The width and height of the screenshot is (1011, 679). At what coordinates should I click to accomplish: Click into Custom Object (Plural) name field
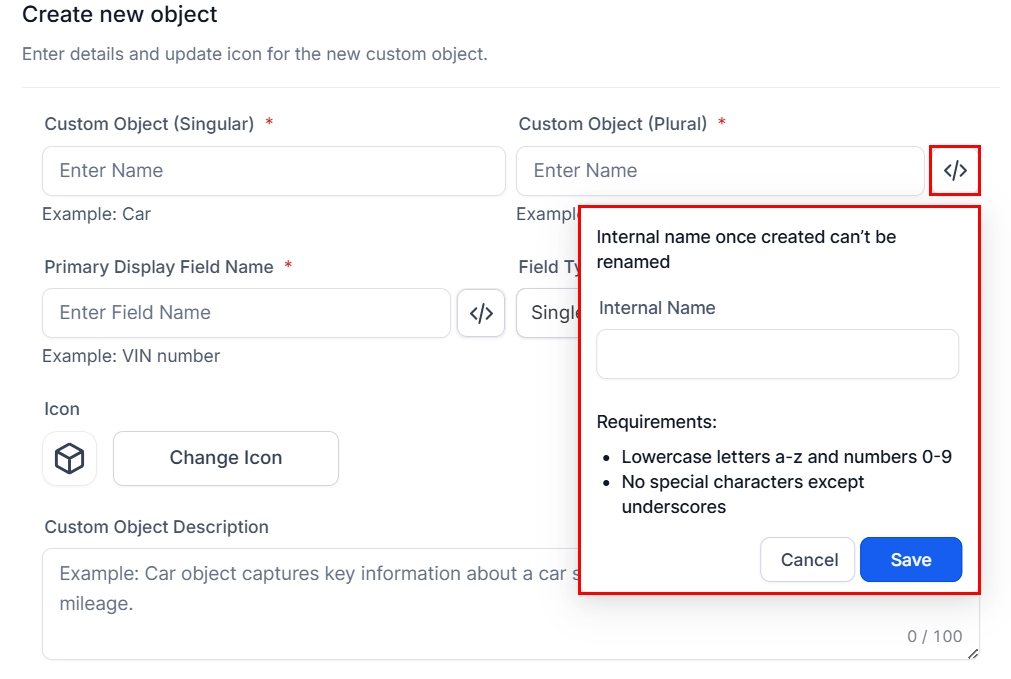tap(719, 171)
